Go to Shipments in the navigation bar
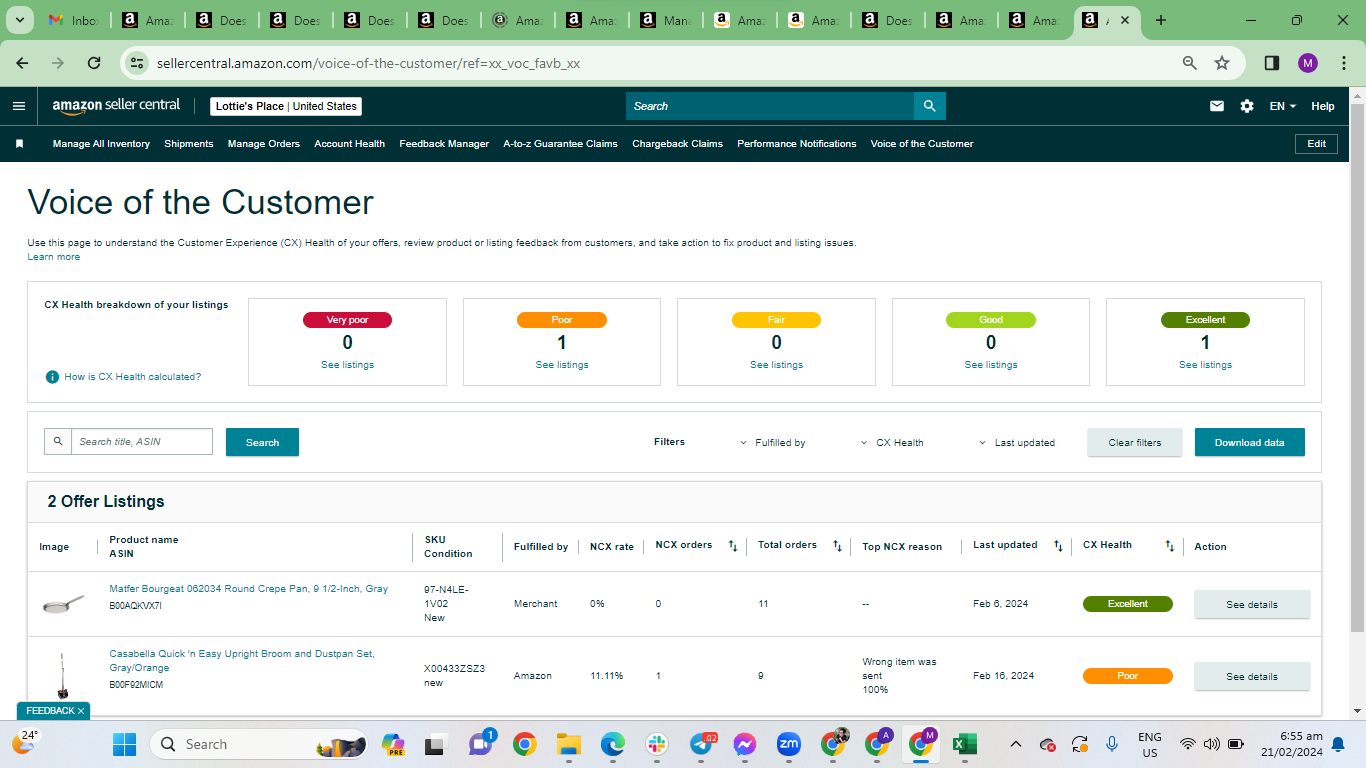1366x768 pixels. [x=189, y=144]
